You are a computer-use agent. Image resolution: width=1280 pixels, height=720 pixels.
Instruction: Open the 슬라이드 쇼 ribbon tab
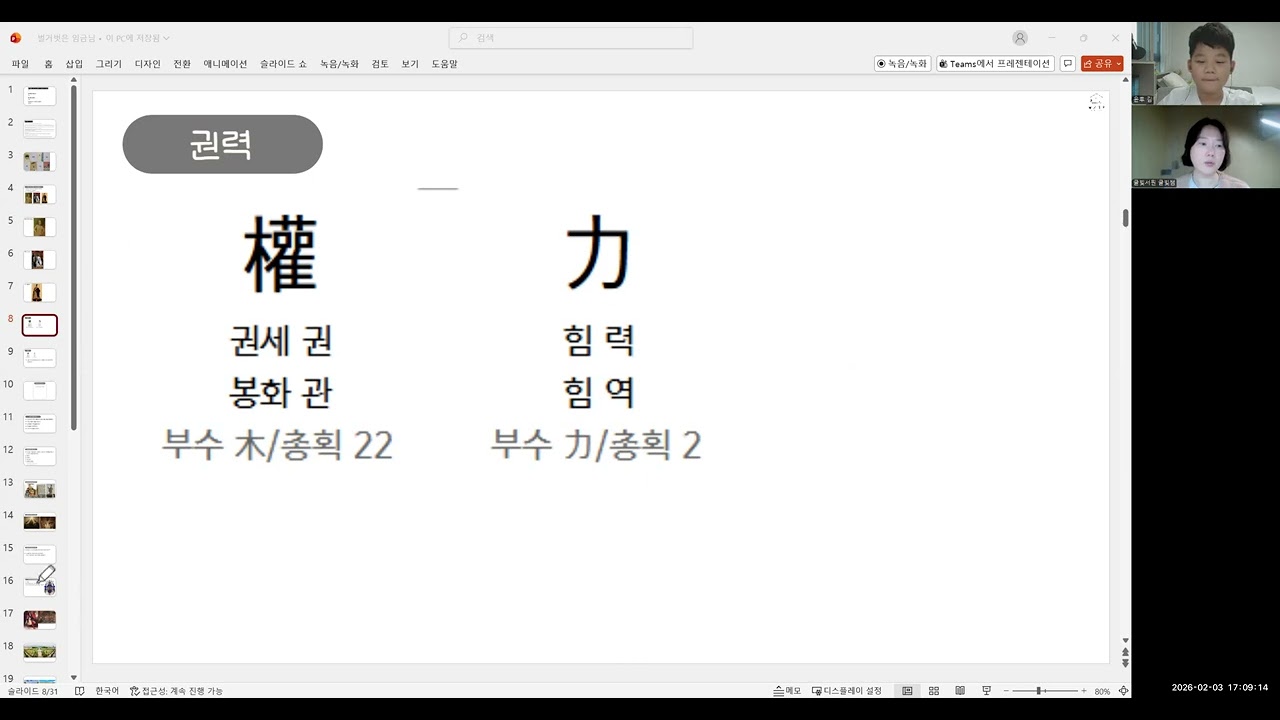pyautogui.click(x=284, y=64)
